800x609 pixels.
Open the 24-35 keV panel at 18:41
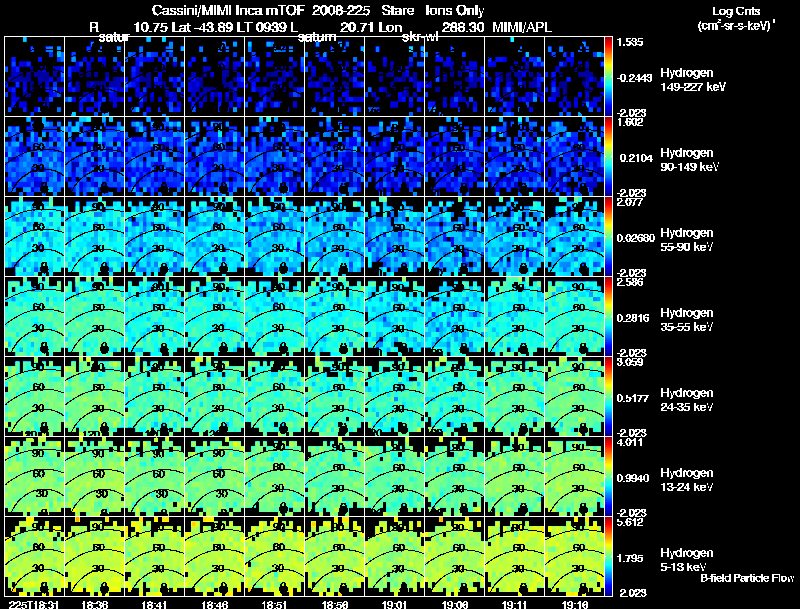(x=155, y=397)
